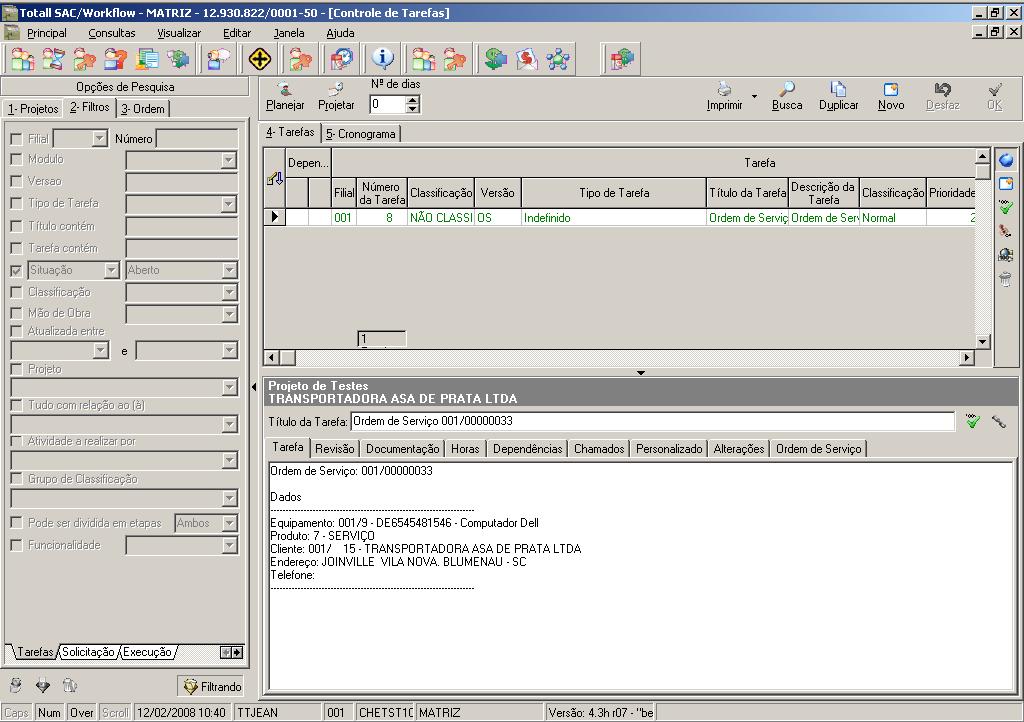
Task: Click the trash can icon beside grid
Action: (1006, 279)
